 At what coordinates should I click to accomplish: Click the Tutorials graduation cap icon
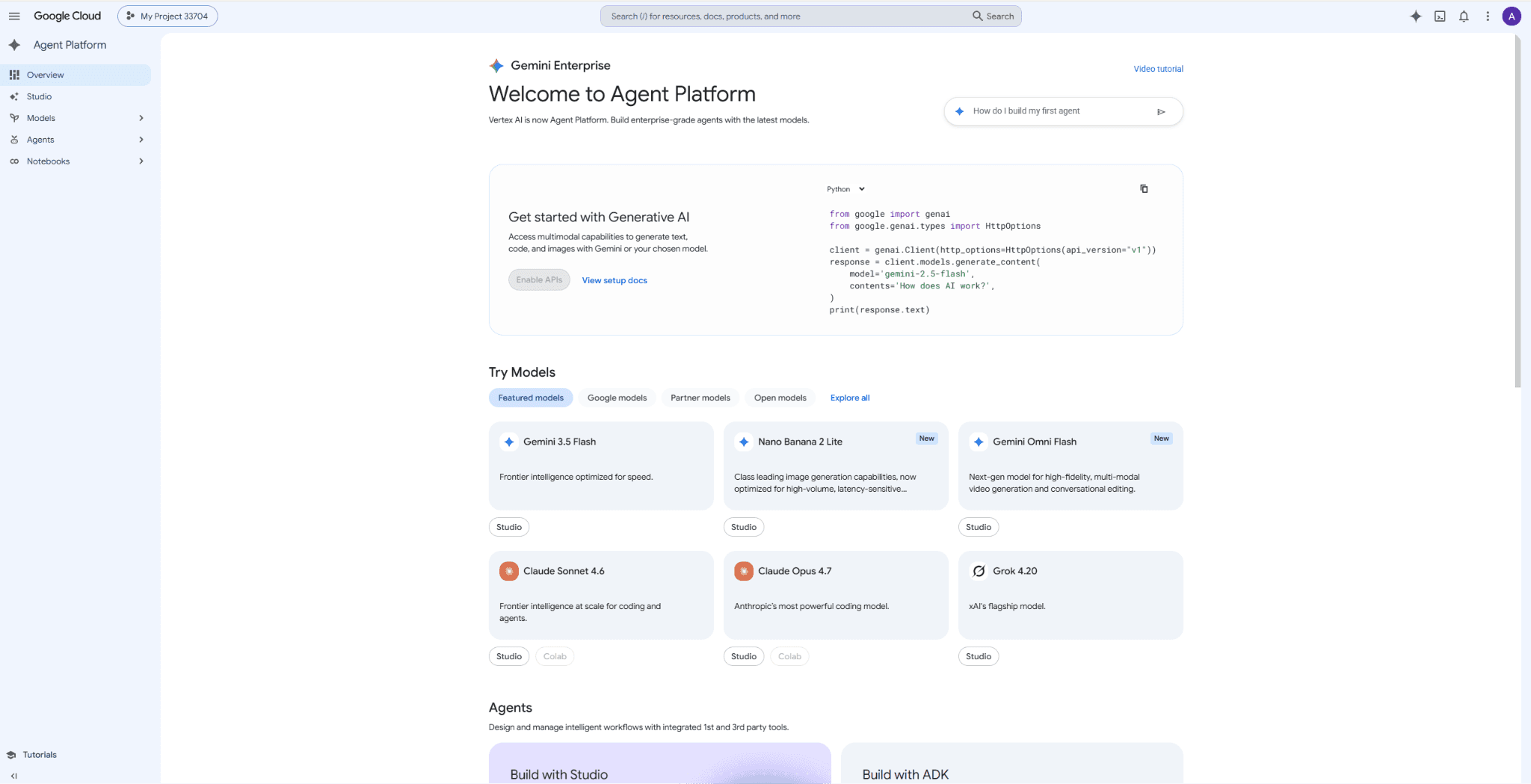[x=11, y=755]
